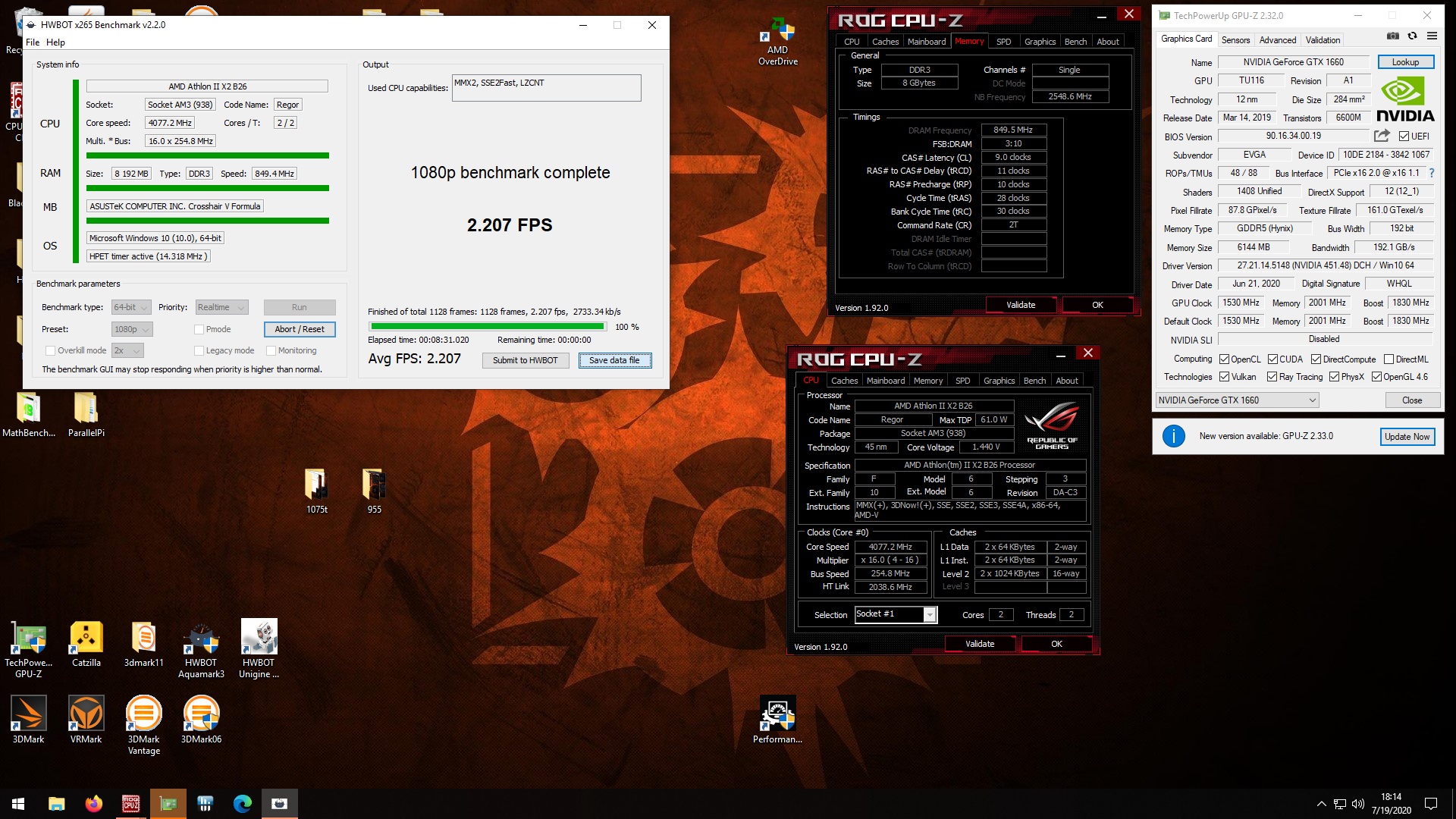Toggle Vulkan checkbox in GPU-Z
Viewport: 1456px width, 819px height.
(x=1224, y=377)
